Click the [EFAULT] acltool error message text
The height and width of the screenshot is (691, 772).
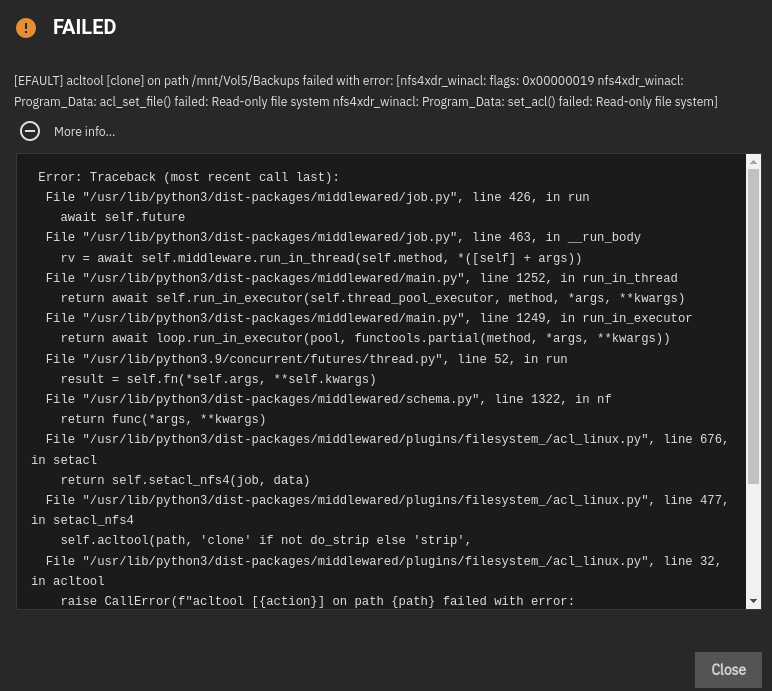366,91
